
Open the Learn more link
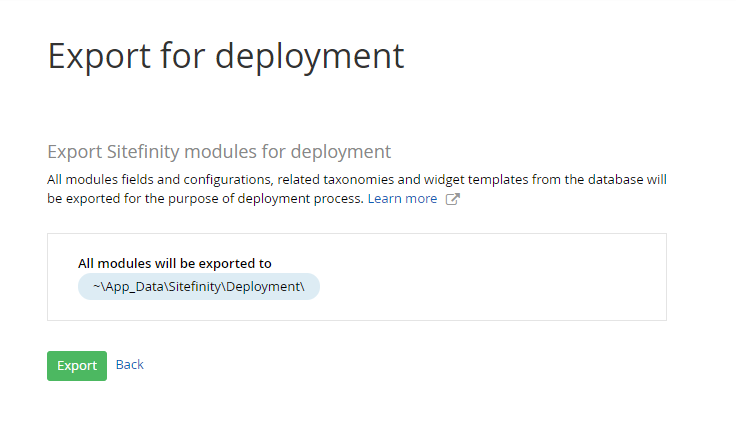tap(402, 198)
